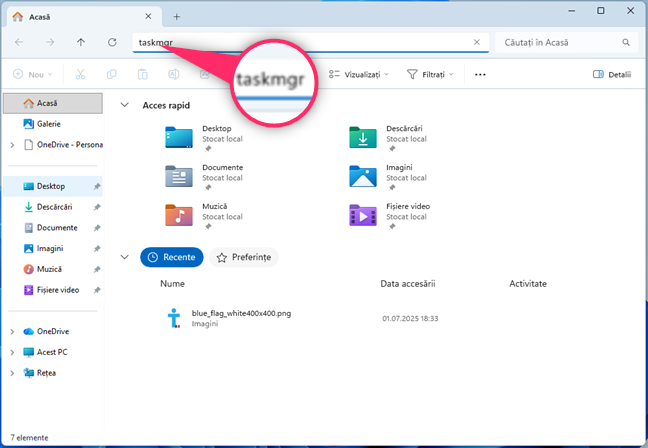Expand OneDrive - Personal in sidebar
648x448 pixels.
12,145
